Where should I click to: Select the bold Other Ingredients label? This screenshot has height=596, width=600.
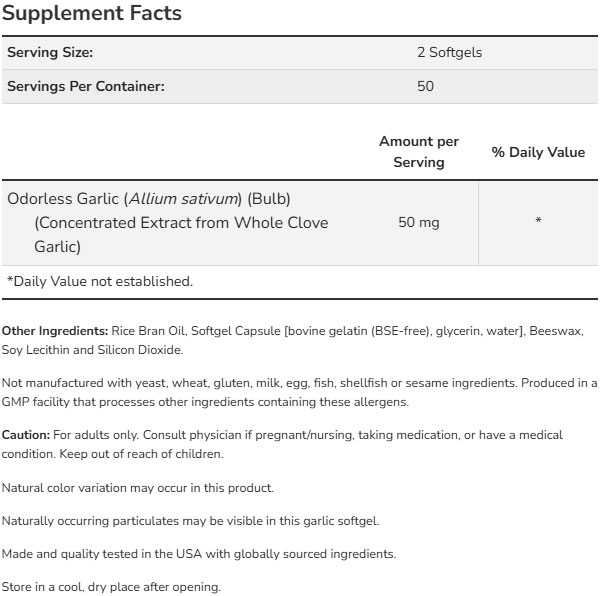click(x=55, y=330)
